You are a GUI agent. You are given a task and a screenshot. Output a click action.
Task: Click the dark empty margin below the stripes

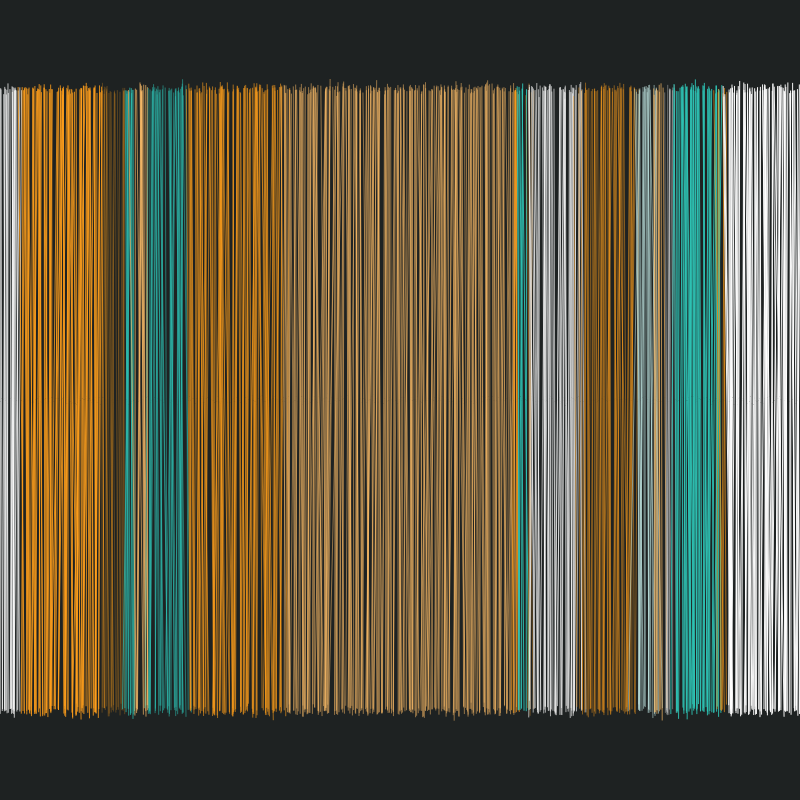point(400,760)
